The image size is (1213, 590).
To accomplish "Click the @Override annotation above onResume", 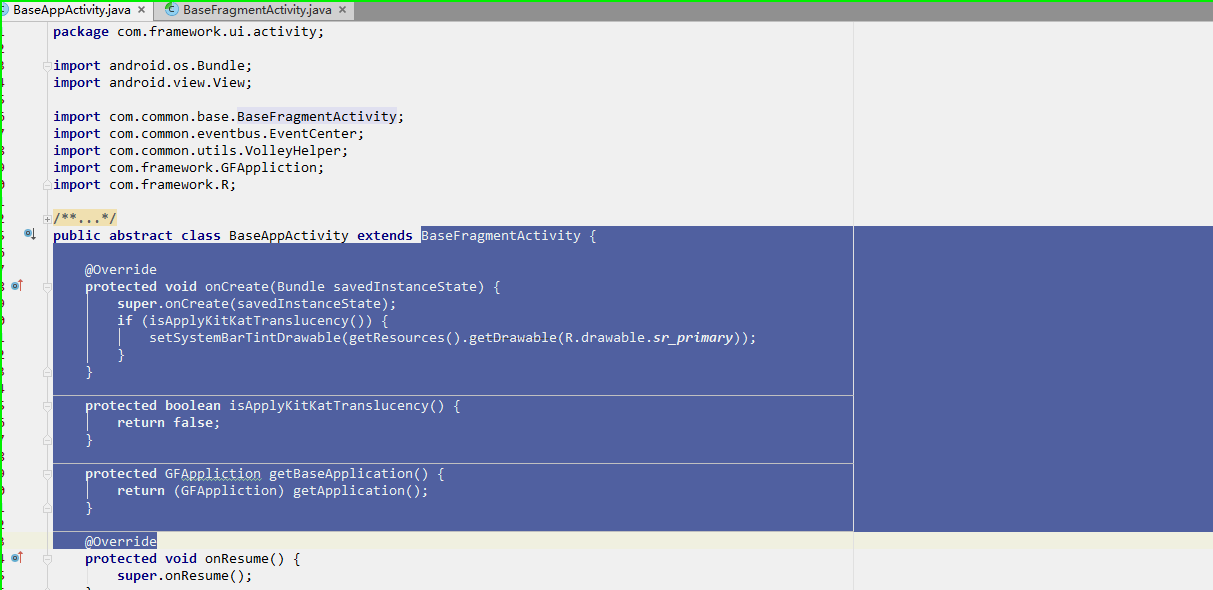I will (x=121, y=541).
